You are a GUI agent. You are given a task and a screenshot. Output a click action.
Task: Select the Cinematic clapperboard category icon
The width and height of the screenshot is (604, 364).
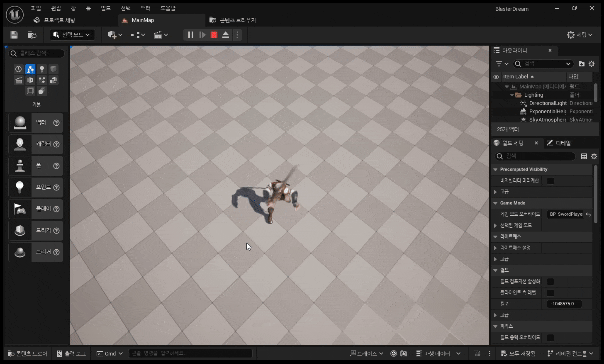click(x=18, y=80)
